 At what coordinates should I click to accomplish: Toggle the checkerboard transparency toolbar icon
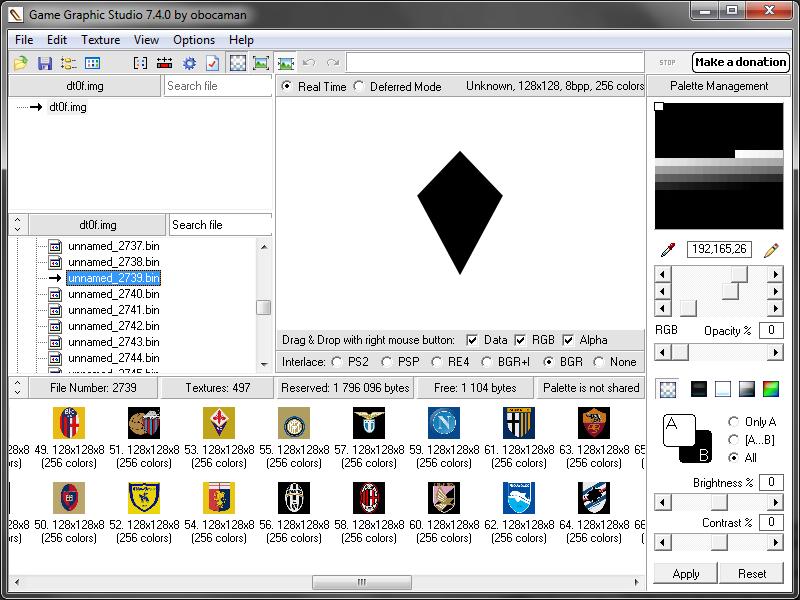pos(238,63)
